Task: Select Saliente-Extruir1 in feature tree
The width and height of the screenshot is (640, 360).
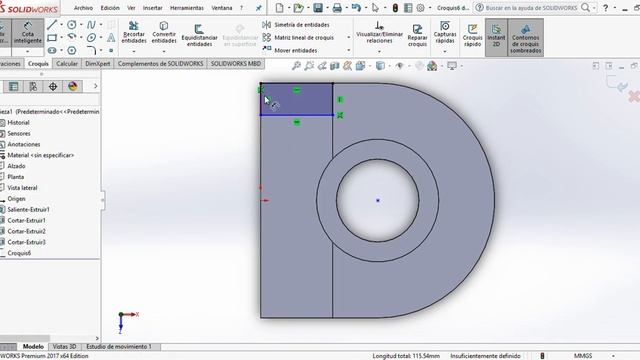Action: (x=28, y=209)
